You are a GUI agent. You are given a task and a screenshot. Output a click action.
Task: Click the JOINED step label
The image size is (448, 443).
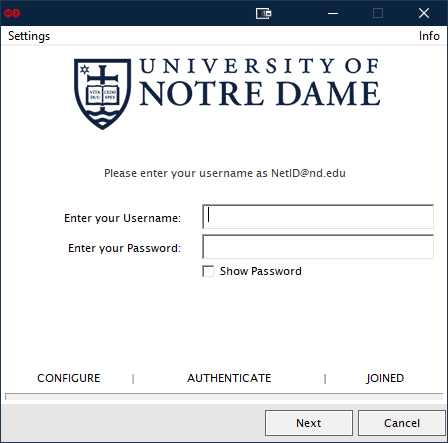click(385, 378)
